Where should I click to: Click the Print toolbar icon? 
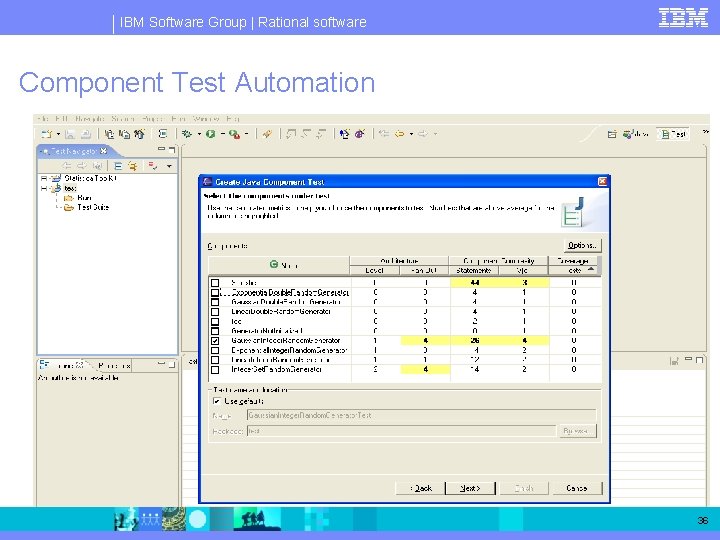coord(85,134)
